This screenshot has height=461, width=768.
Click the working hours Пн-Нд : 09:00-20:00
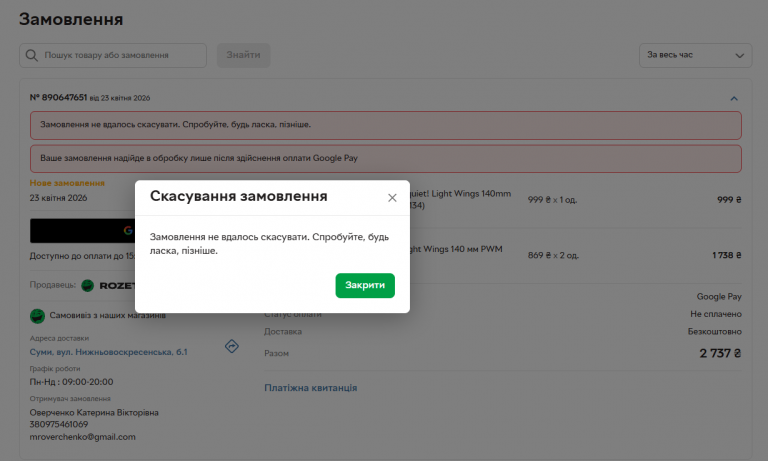(x=71, y=382)
